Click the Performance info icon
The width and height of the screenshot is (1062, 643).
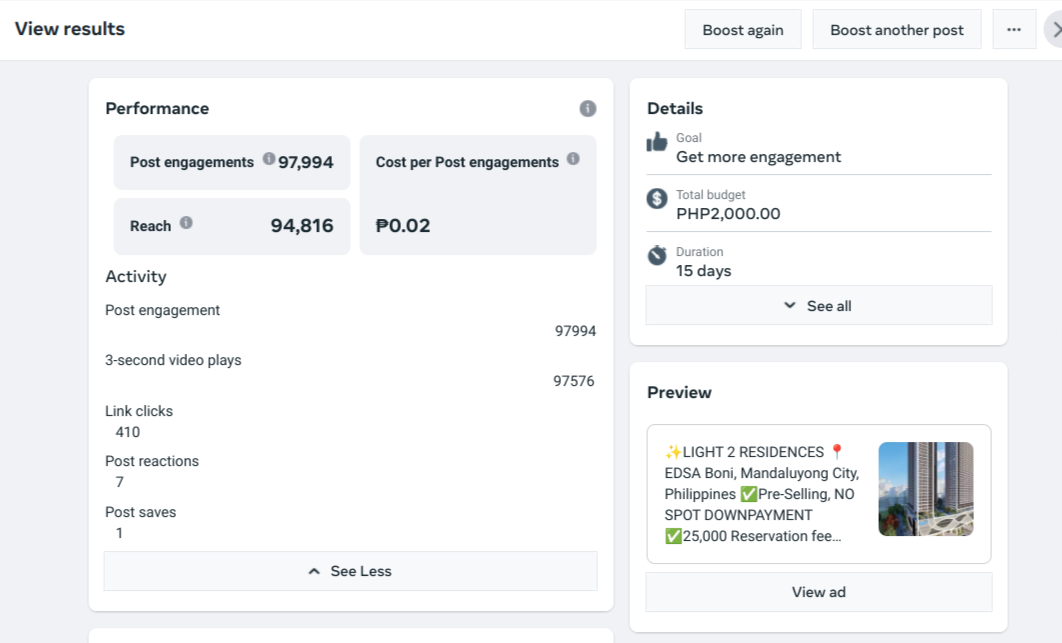pos(588,108)
